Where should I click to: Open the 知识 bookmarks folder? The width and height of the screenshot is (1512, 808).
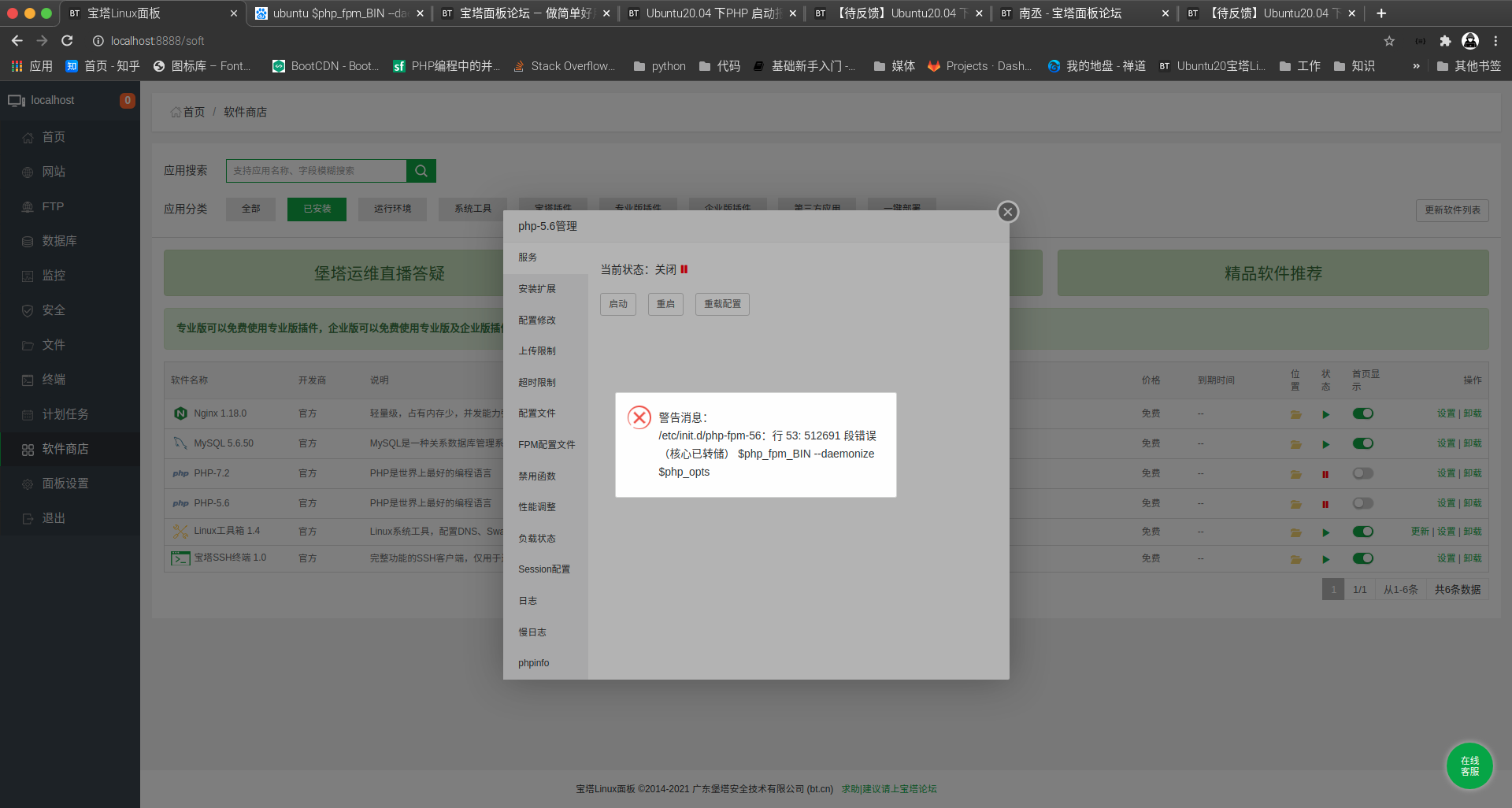pos(1354,66)
